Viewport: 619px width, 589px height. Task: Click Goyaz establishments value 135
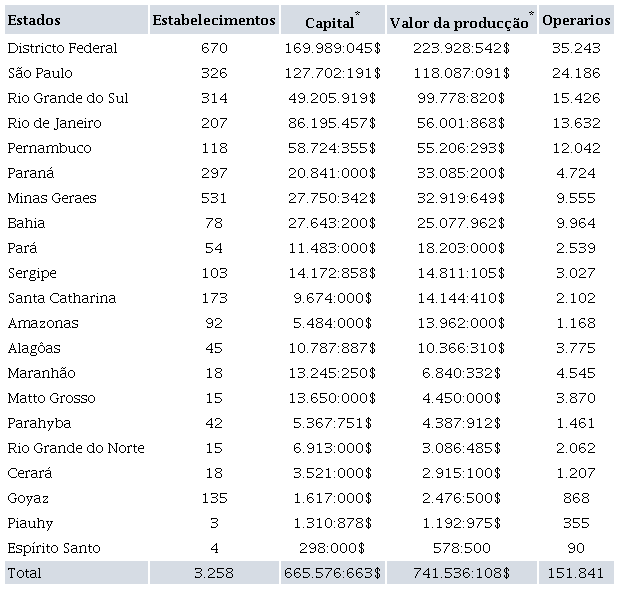click(213, 498)
